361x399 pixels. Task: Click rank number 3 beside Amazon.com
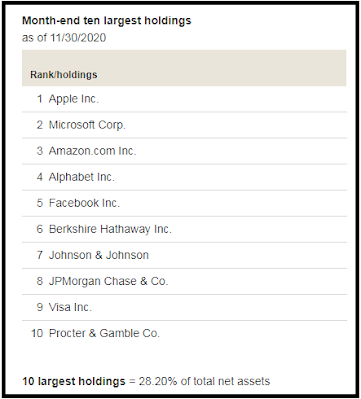(40, 151)
